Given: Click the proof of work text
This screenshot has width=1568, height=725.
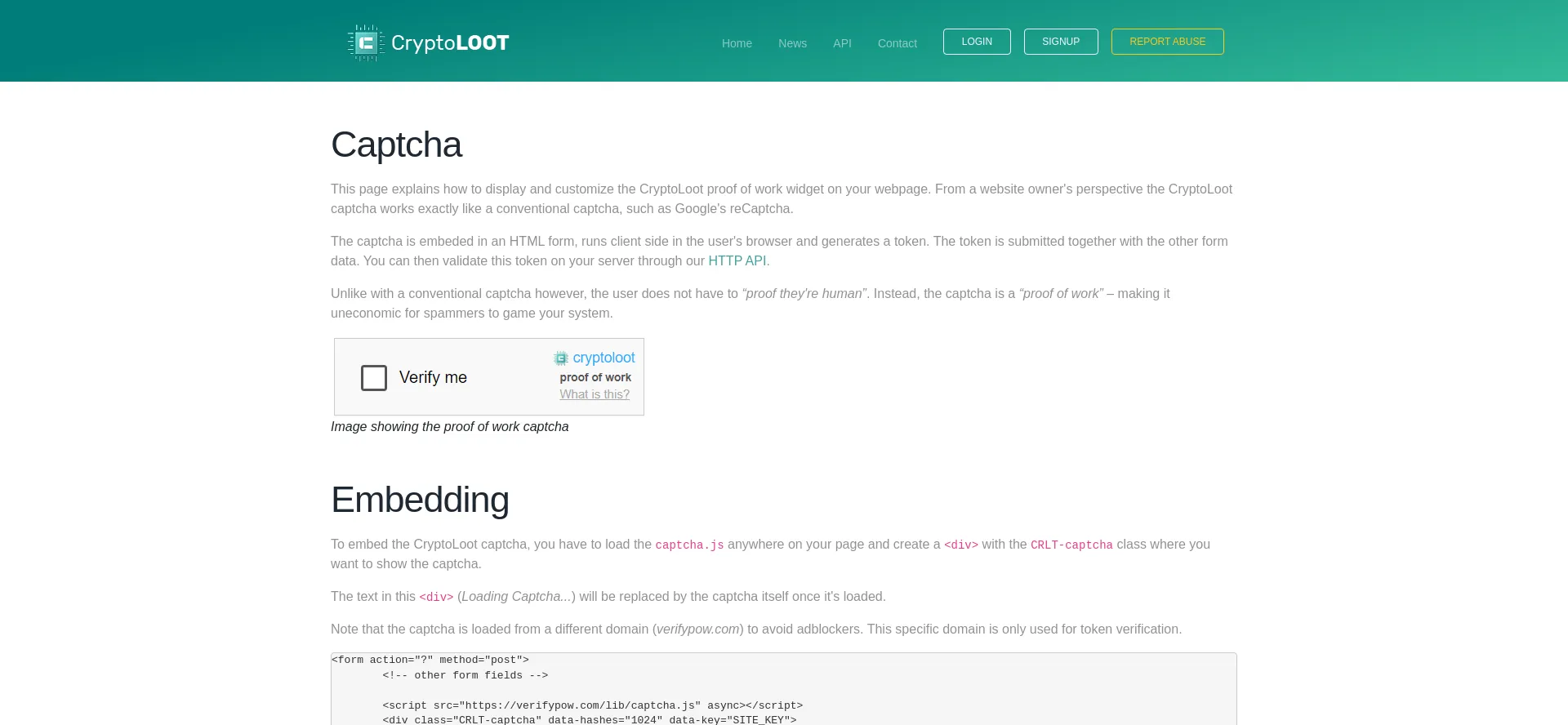Looking at the screenshot, I should pyautogui.click(x=595, y=377).
